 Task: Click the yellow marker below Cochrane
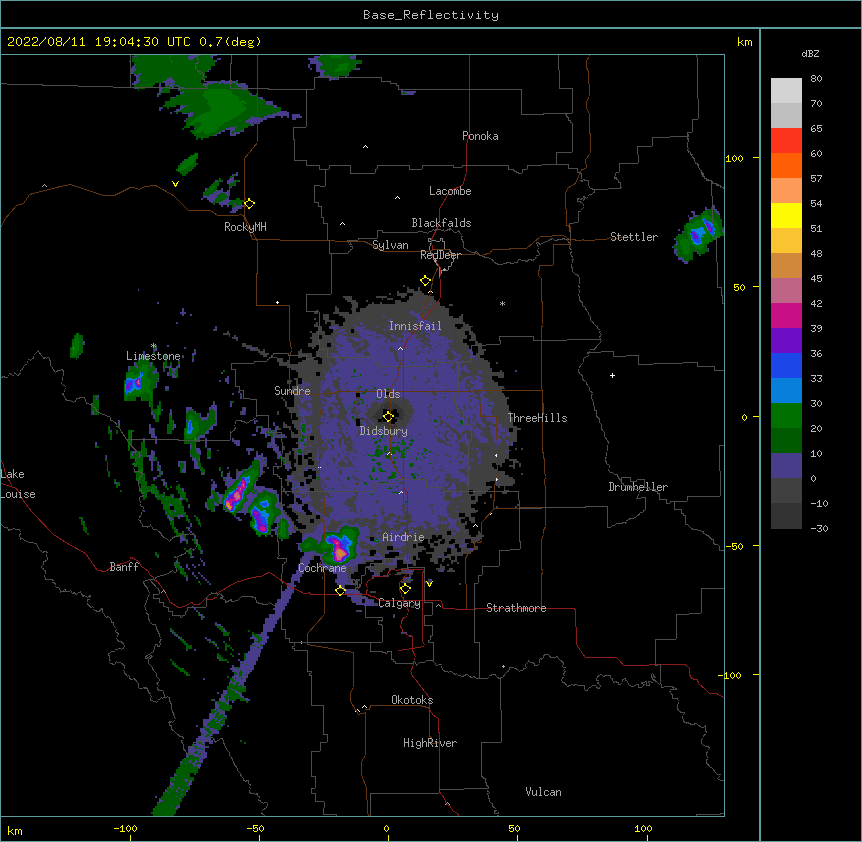(340, 591)
